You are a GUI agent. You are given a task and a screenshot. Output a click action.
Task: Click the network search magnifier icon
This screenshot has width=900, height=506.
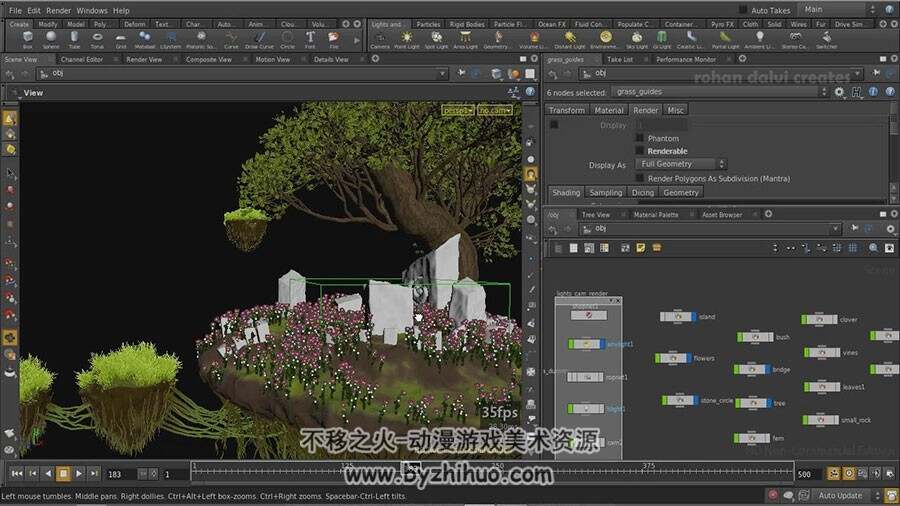873,248
